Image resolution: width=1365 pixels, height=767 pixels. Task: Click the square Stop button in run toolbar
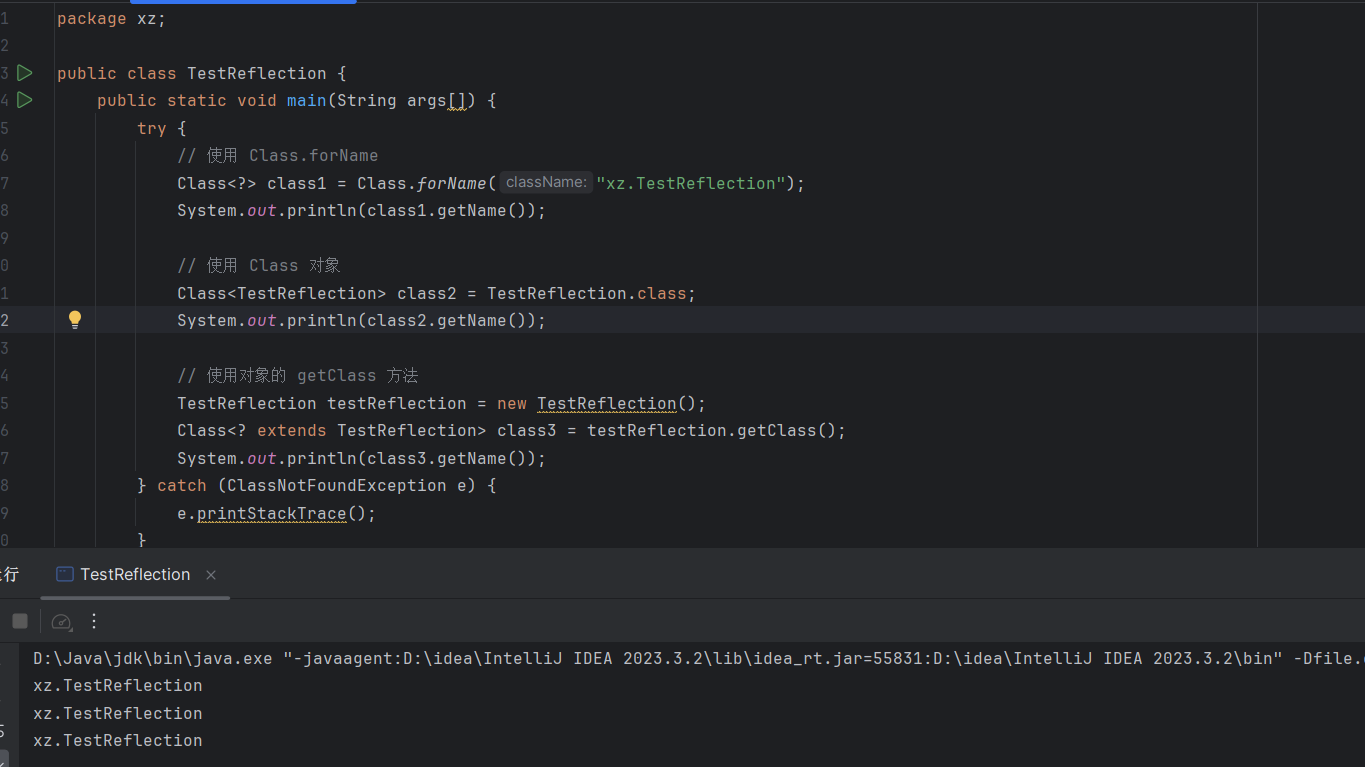pyautogui.click(x=20, y=621)
